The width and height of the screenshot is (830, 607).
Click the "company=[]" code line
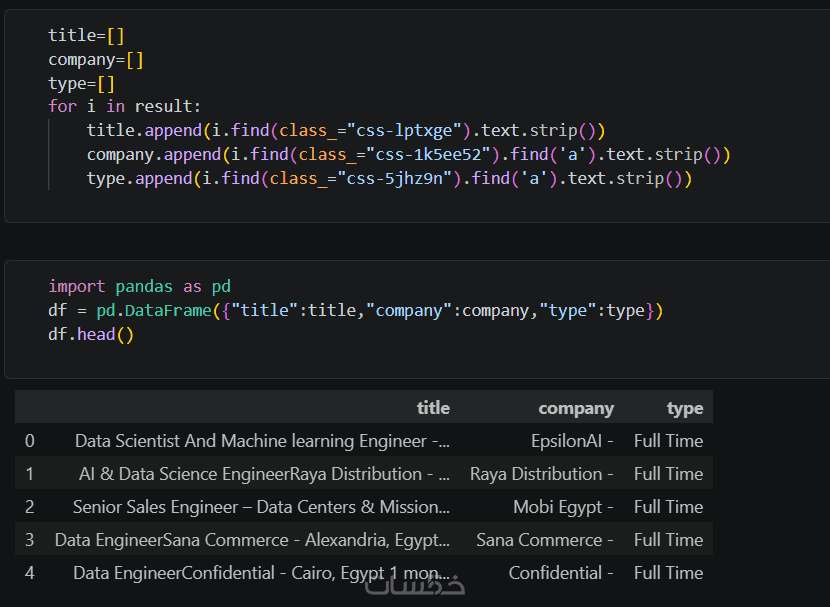(x=96, y=59)
